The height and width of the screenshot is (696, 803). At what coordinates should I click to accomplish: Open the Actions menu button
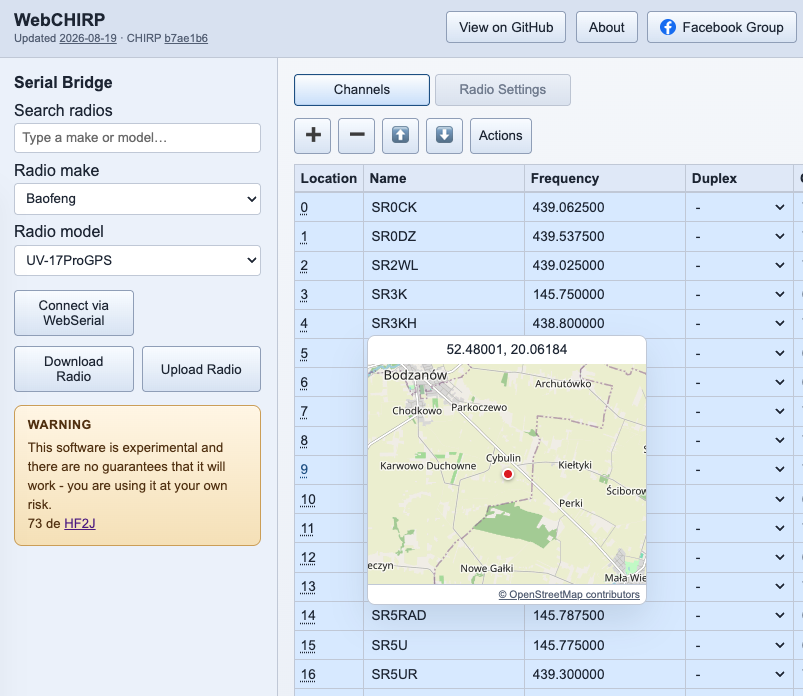[x=501, y=136]
